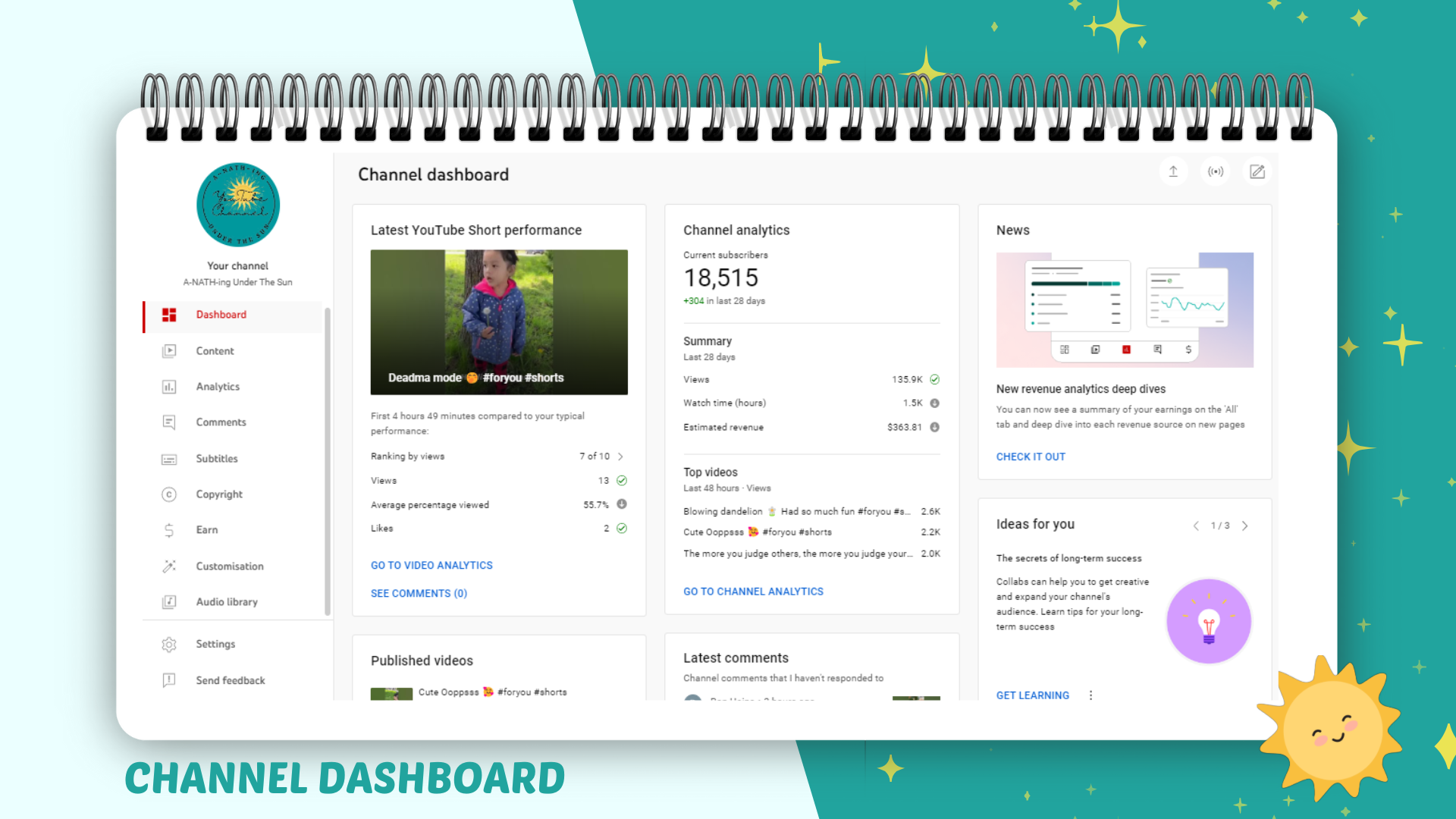
Task: Open Customisation with the wand icon
Action: [x=169, y=566]
